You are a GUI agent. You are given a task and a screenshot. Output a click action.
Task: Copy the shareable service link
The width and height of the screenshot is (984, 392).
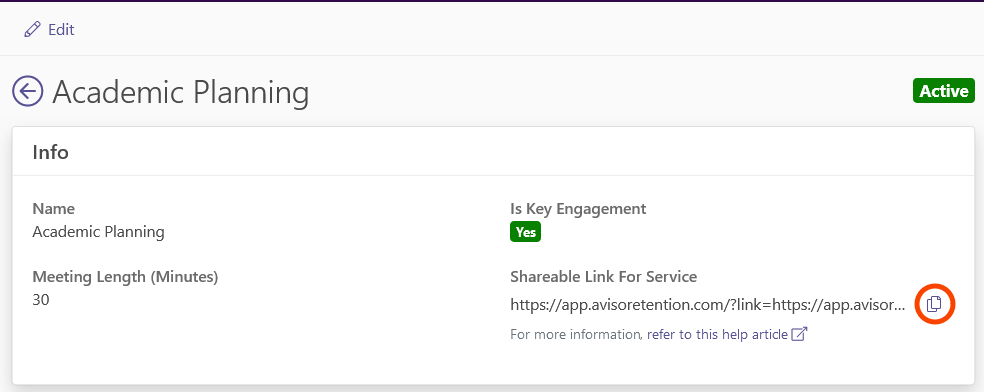coord(934,304)
